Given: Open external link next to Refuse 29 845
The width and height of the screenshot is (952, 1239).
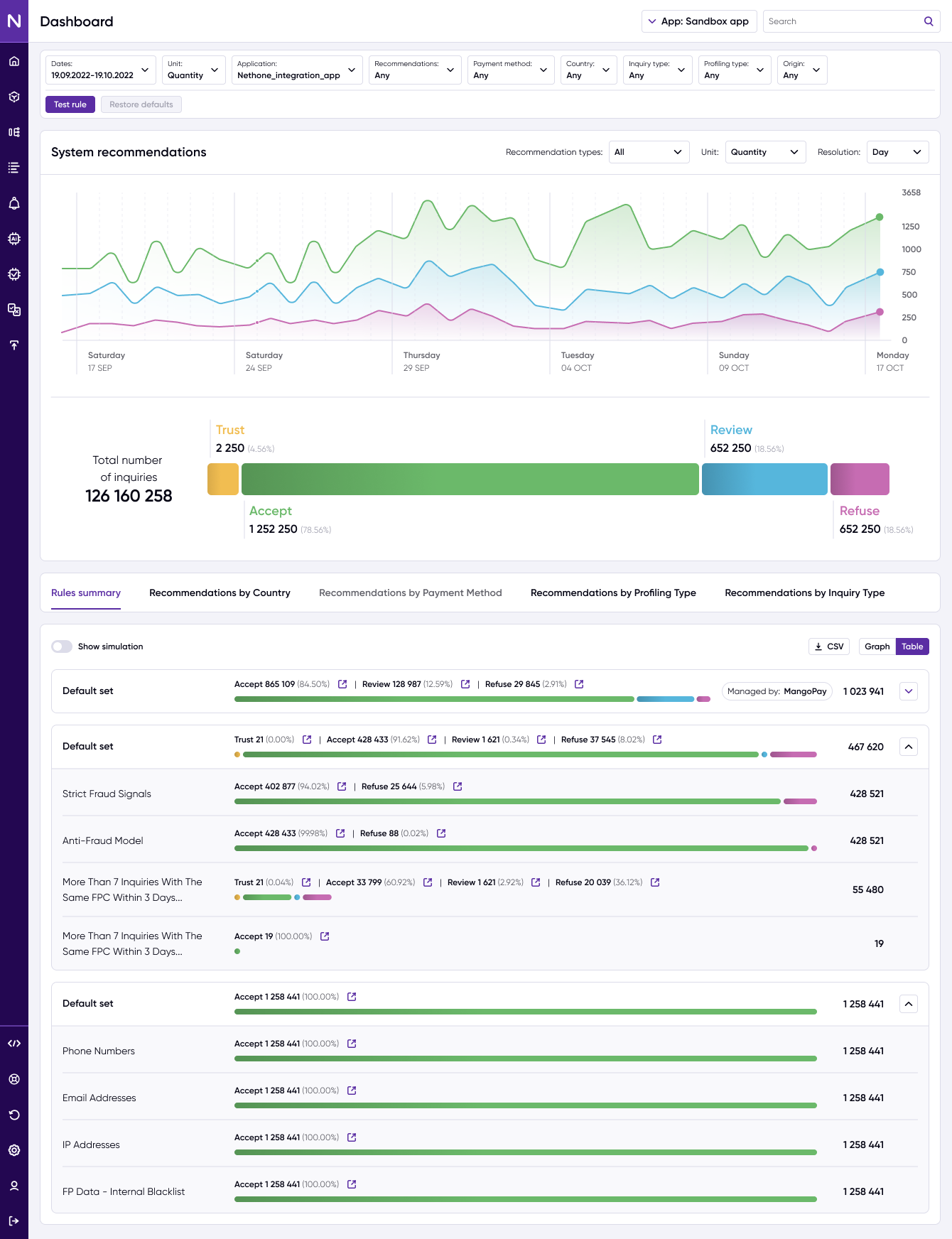Looking at the screenshot, I should point(579,684).
